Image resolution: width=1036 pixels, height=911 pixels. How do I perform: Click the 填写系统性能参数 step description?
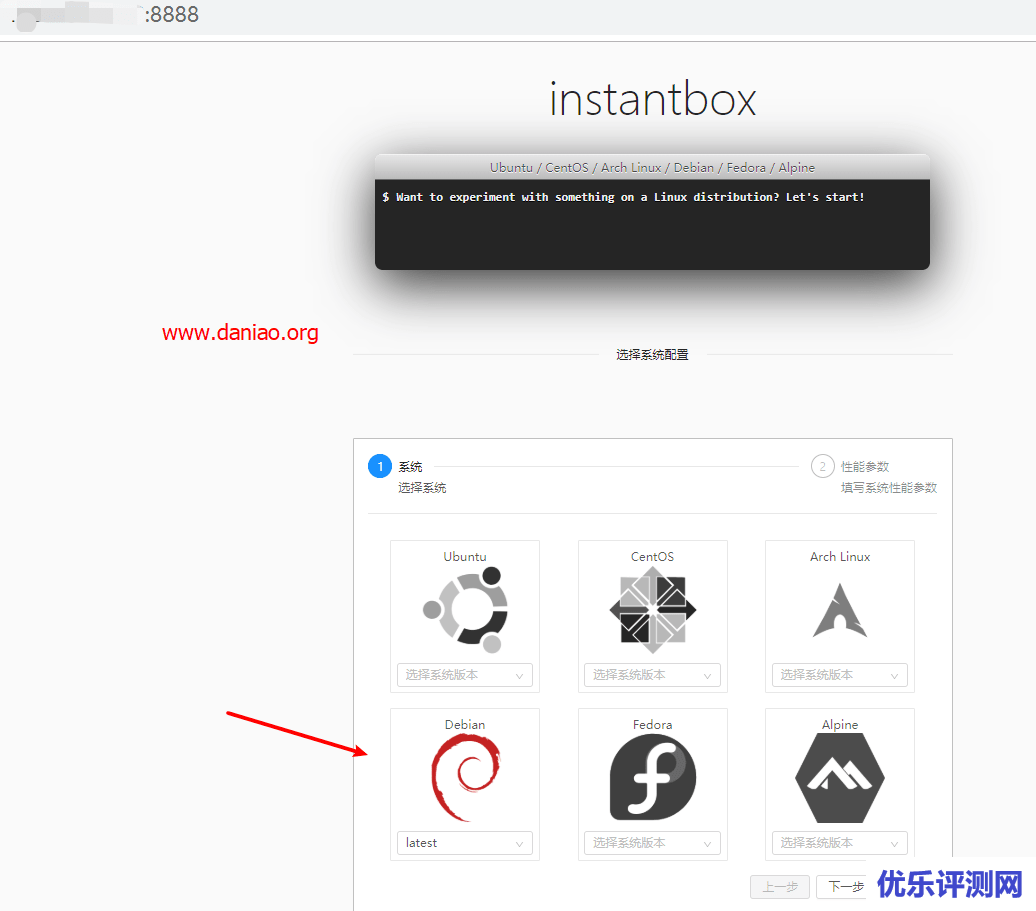(889, 488)
